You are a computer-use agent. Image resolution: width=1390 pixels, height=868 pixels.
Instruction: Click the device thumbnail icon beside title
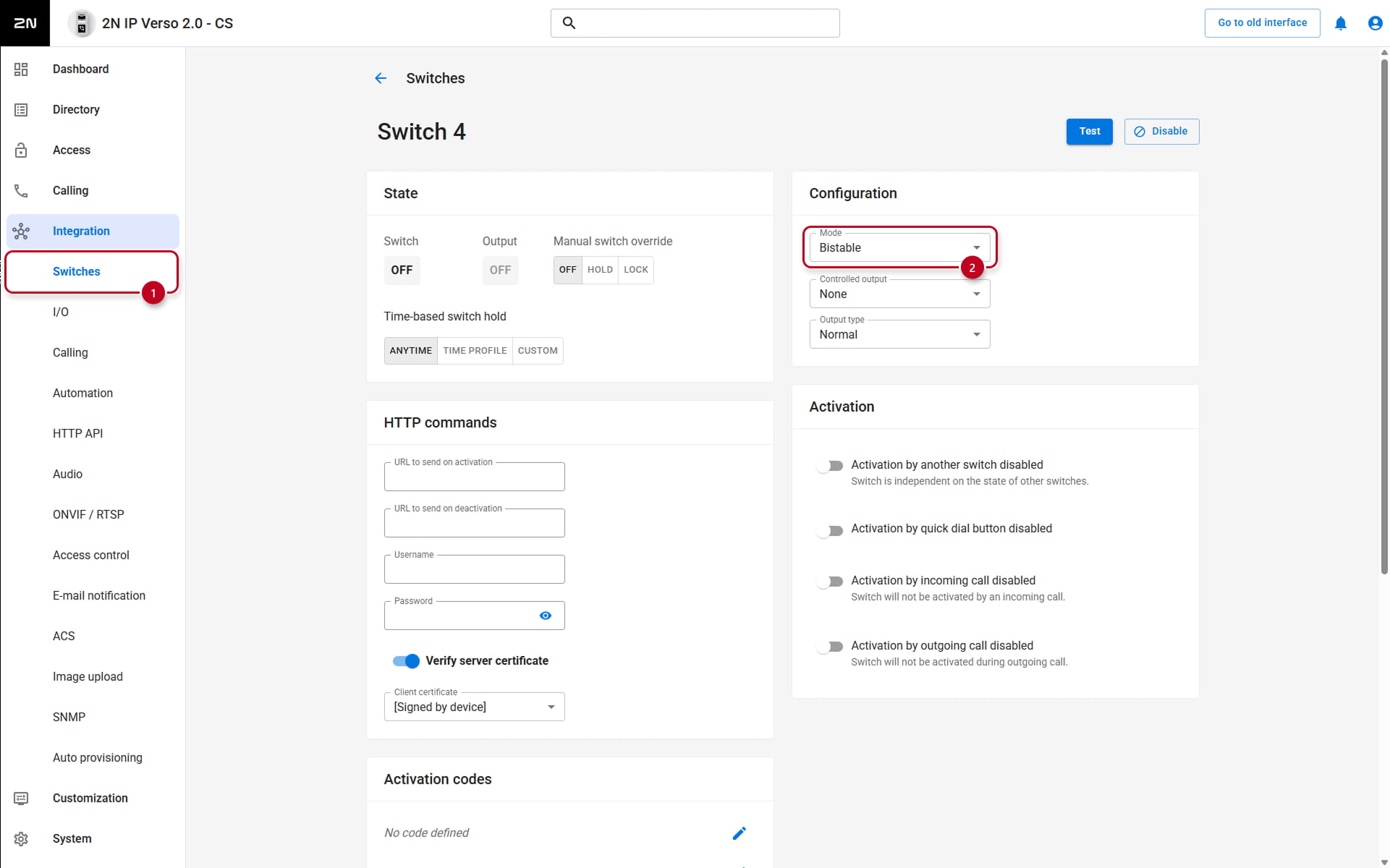[x=82, y=23]
